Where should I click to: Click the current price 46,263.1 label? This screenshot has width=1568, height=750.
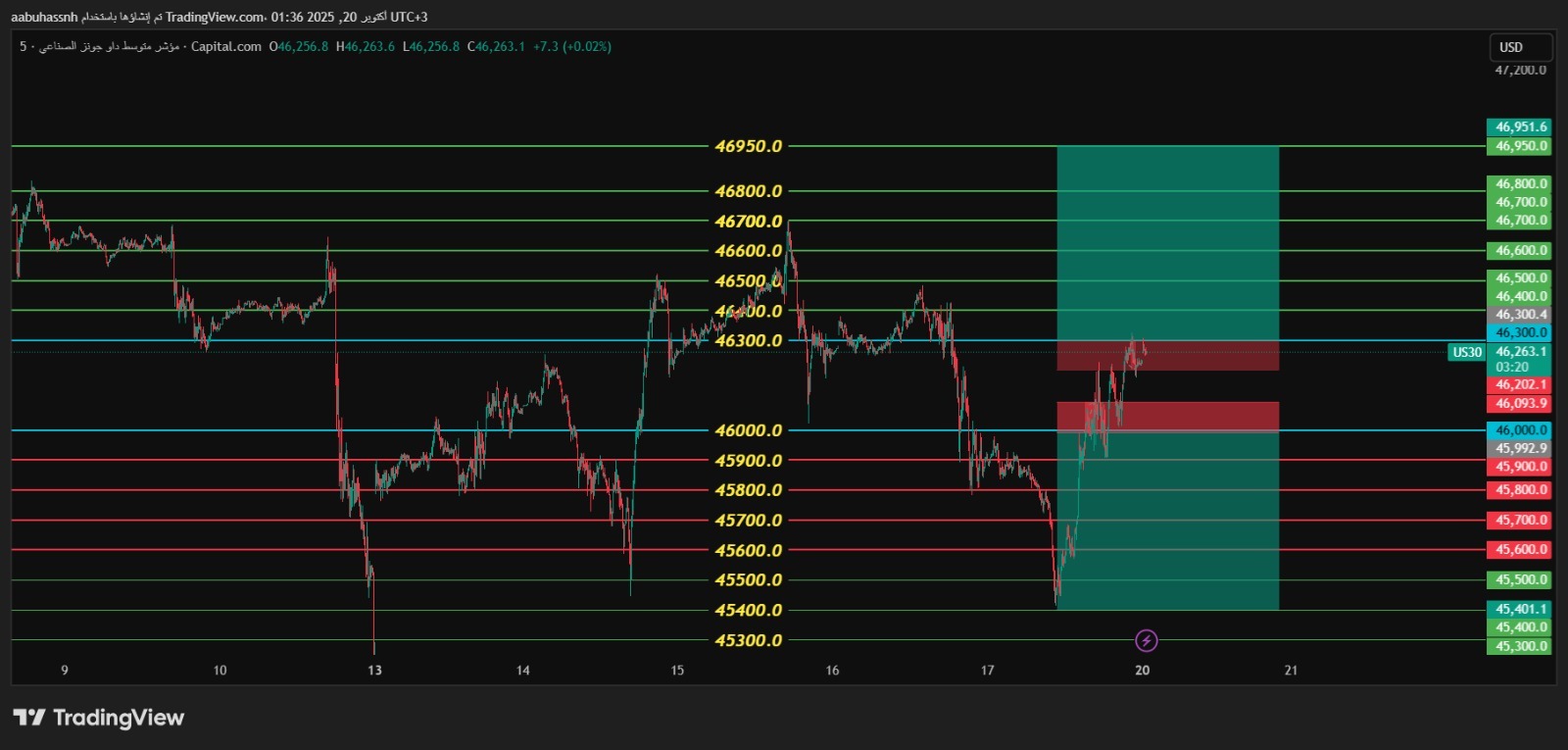(1520, 352)
